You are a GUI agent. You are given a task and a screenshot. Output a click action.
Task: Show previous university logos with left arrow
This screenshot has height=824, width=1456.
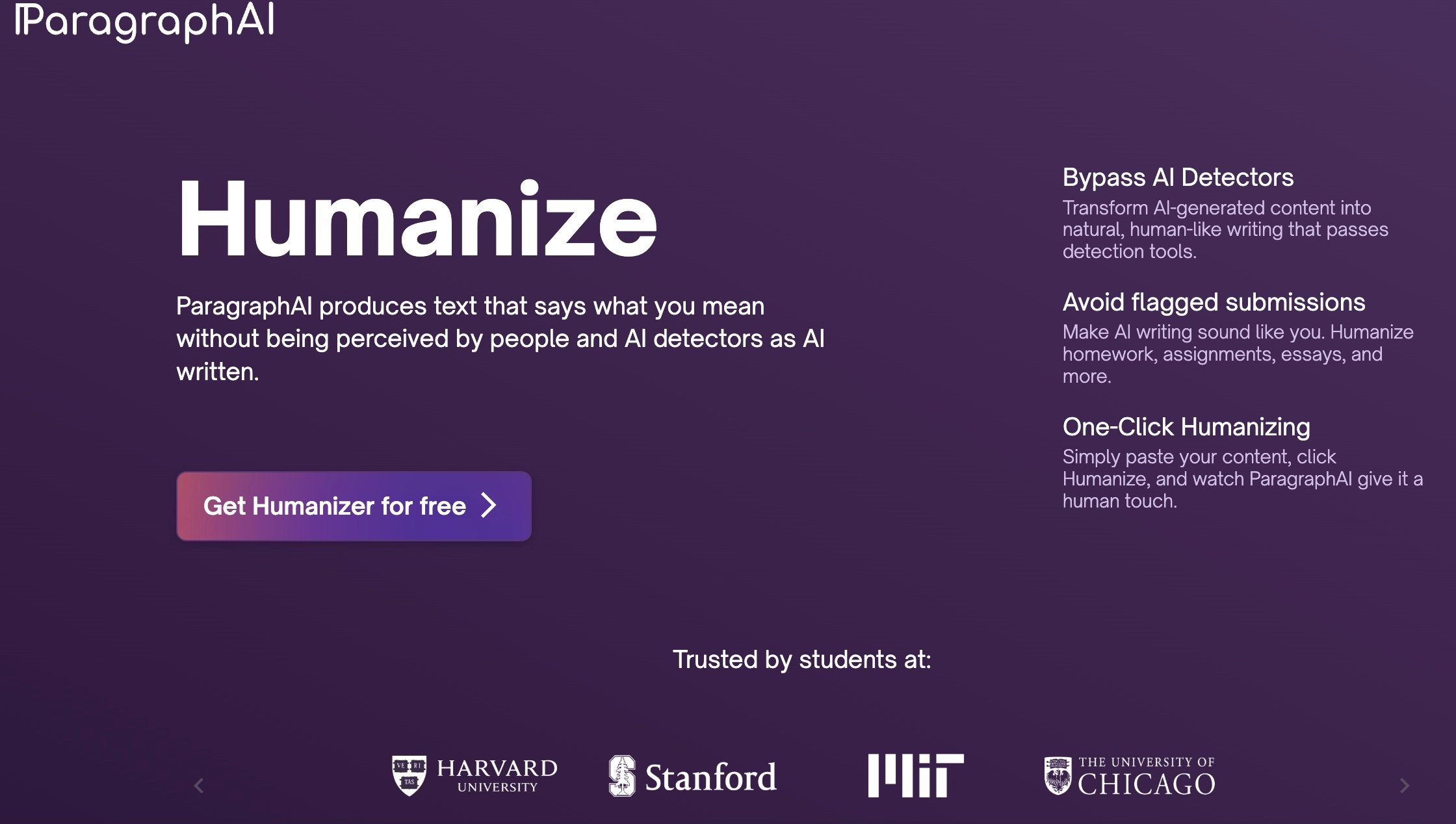(199, 786)
